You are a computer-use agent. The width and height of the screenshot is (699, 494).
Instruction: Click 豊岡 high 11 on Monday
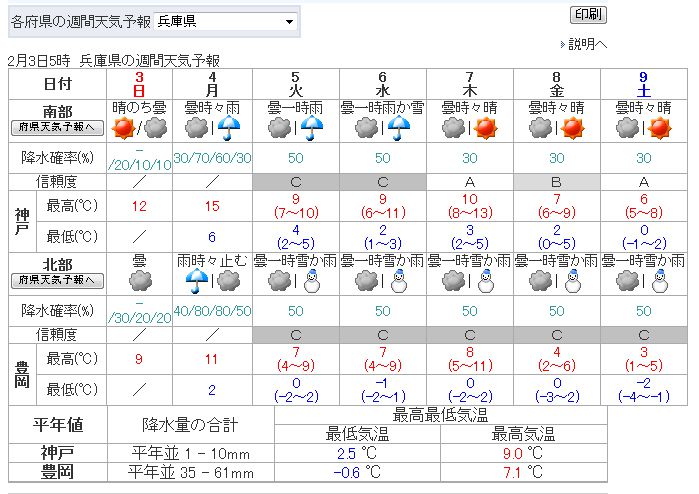click(x=212, y=359)
